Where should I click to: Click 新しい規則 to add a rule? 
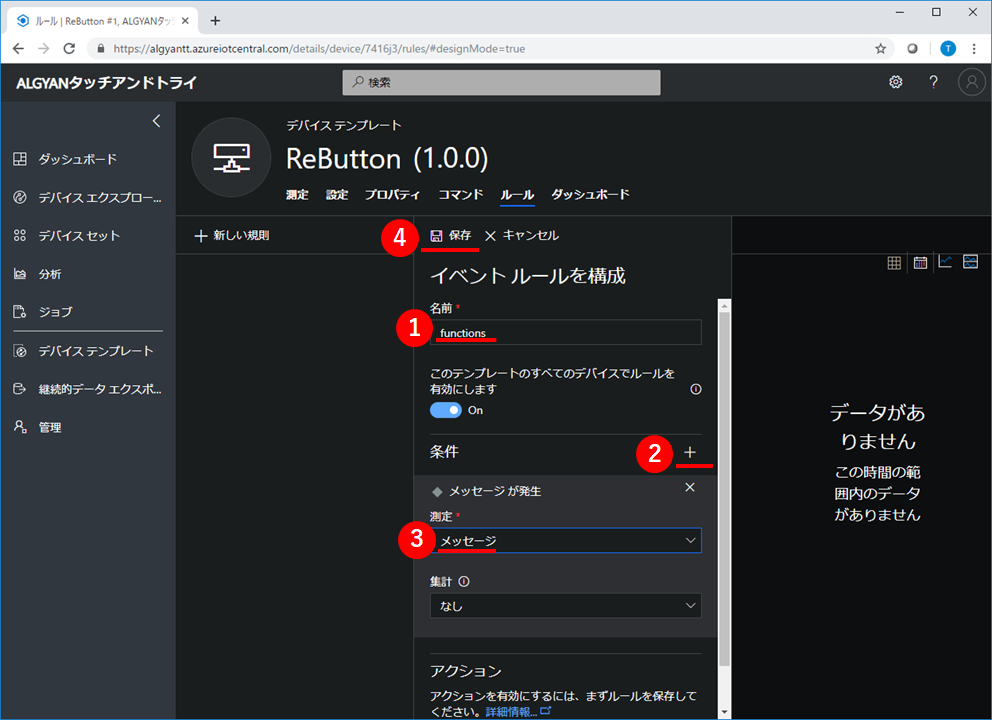[x=232, y=235]
